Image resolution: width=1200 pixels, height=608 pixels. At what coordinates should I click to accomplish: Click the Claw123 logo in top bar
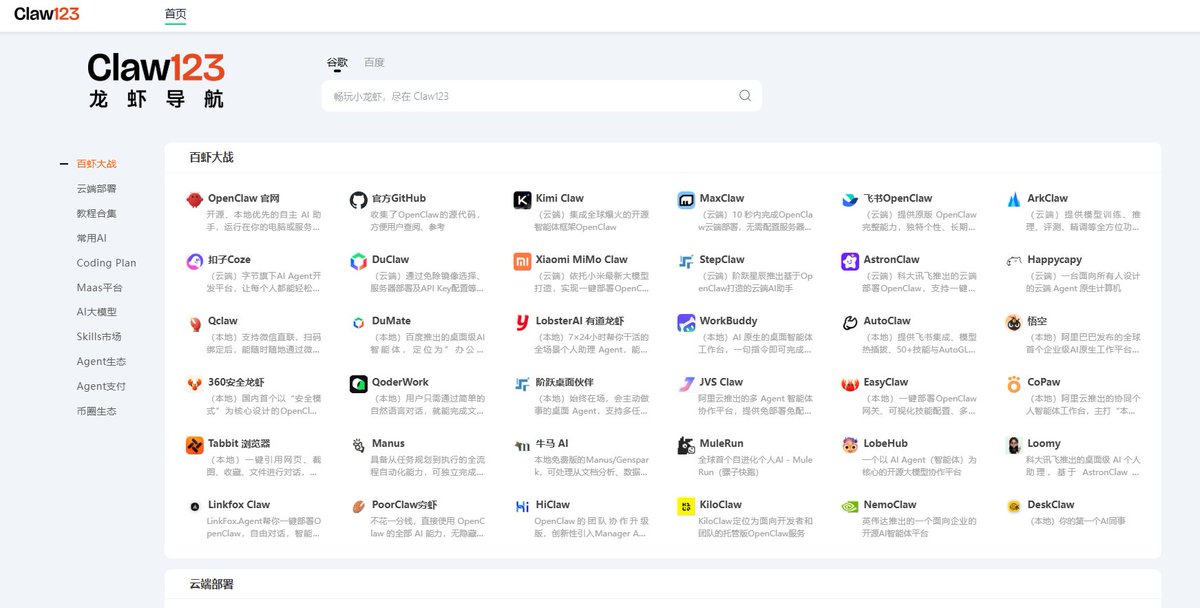click(46, 14)
